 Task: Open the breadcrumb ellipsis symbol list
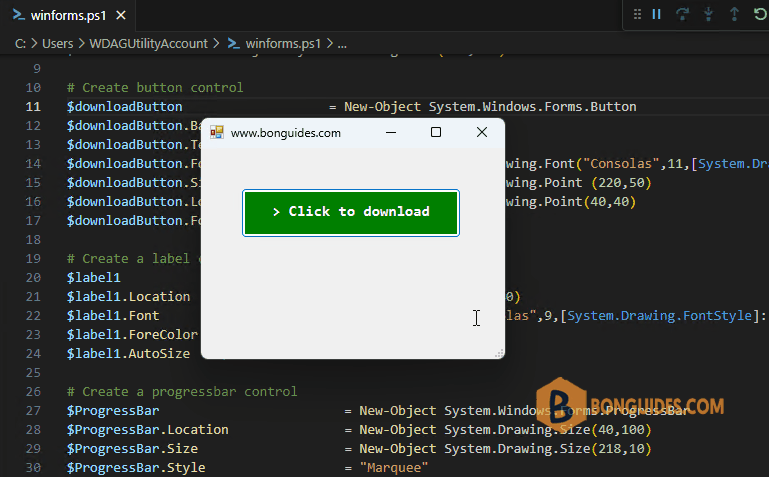342,44
